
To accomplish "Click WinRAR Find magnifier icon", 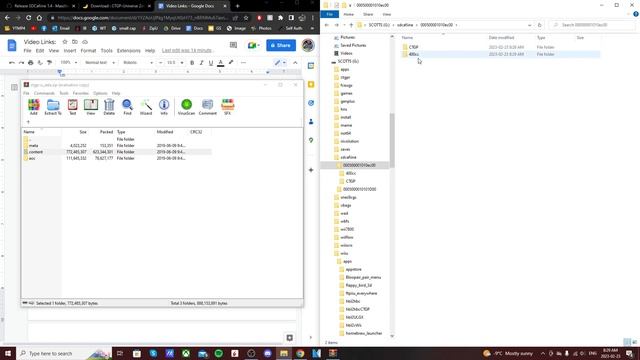I will (127, 107).
